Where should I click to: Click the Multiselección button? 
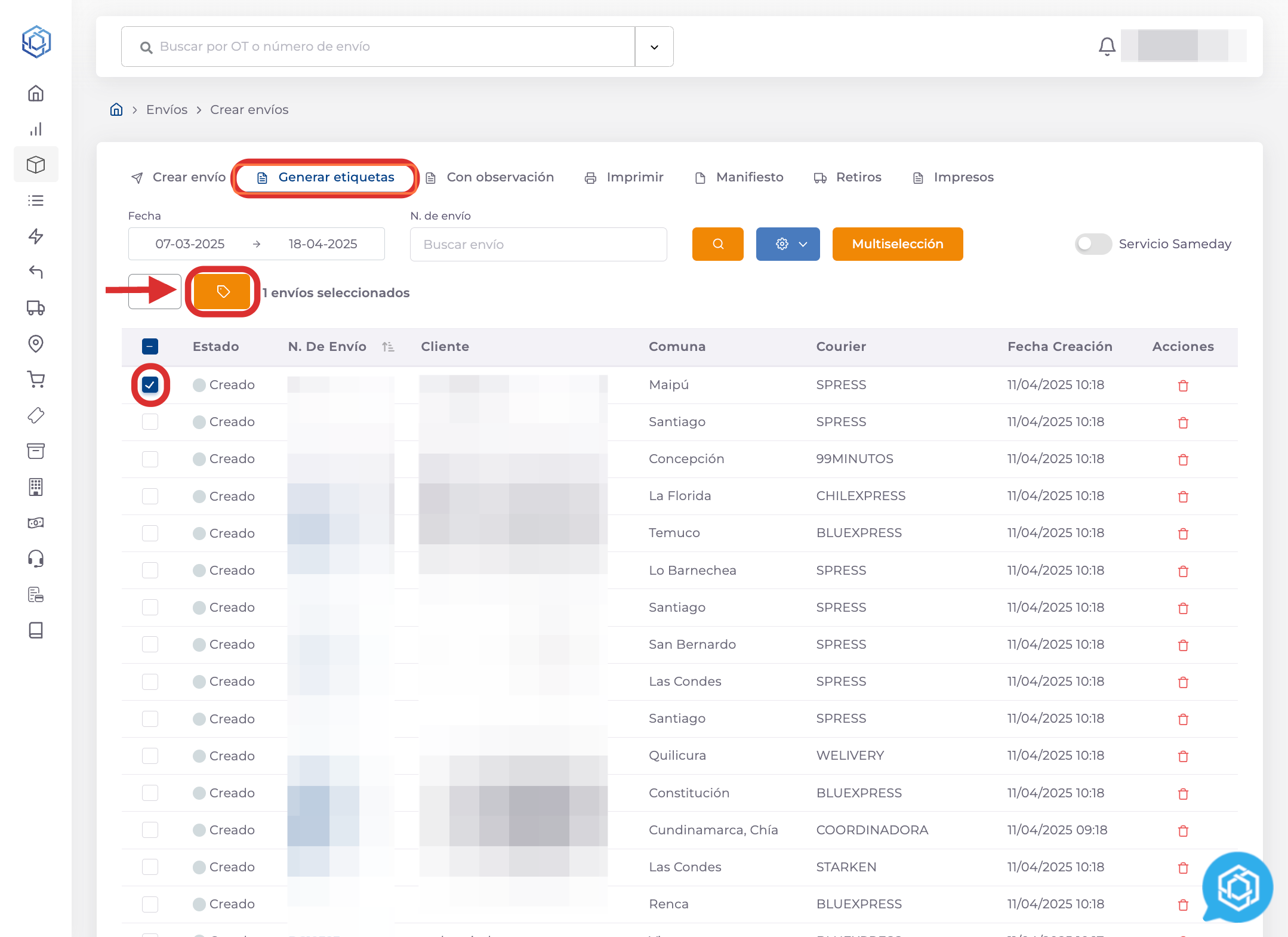897,244
